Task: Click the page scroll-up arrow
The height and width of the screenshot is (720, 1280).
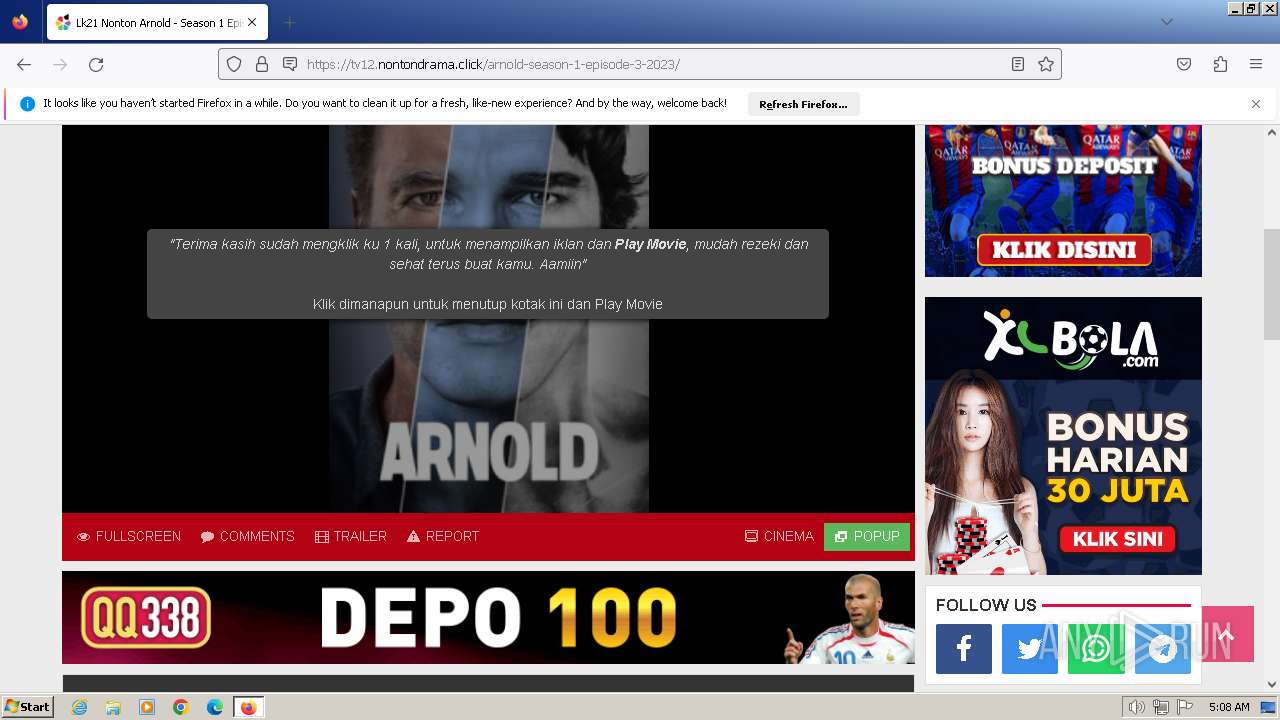Action: (x=1272, y=132)
